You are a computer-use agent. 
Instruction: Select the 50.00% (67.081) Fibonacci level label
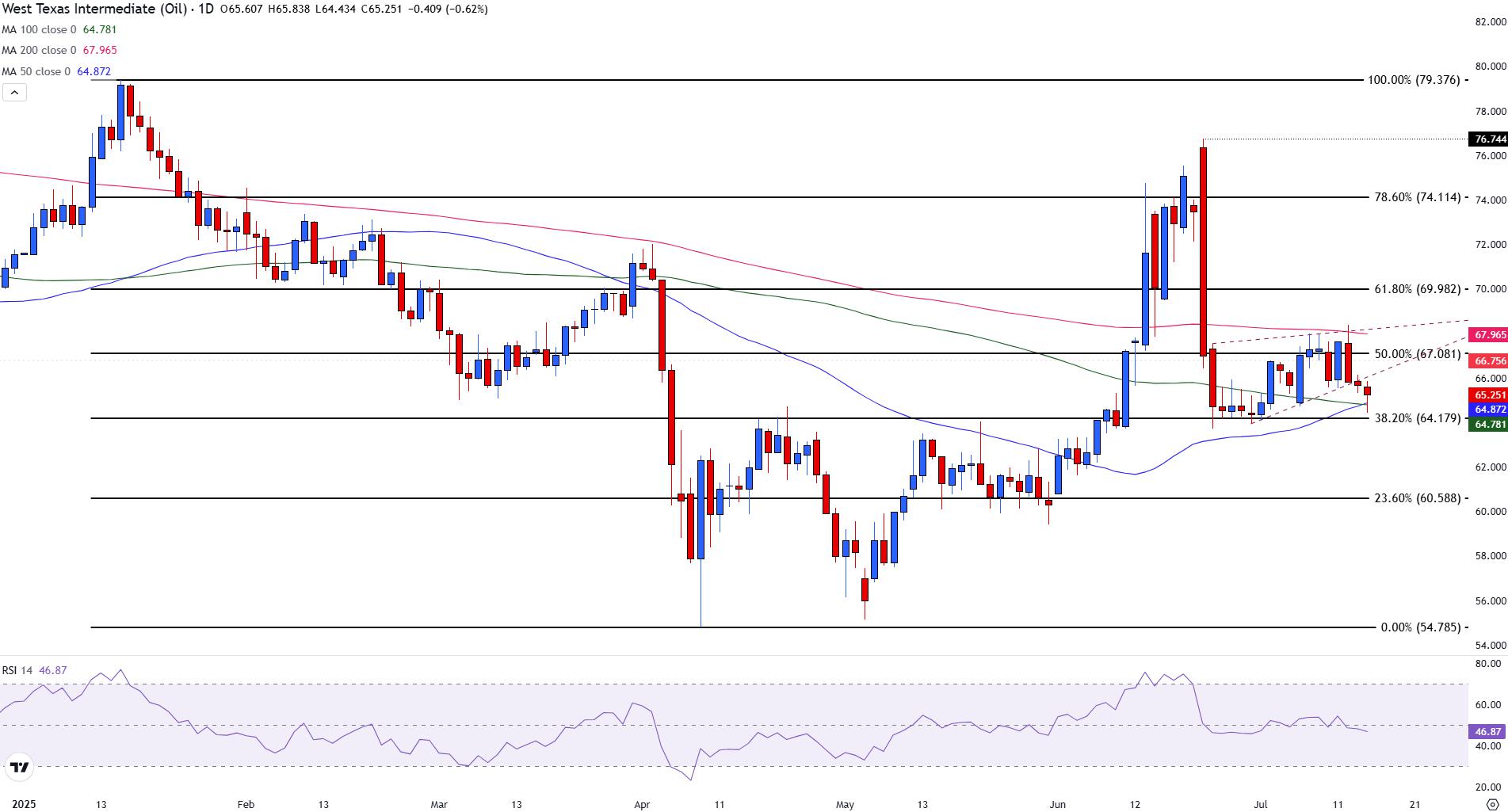coord(1417,354)
